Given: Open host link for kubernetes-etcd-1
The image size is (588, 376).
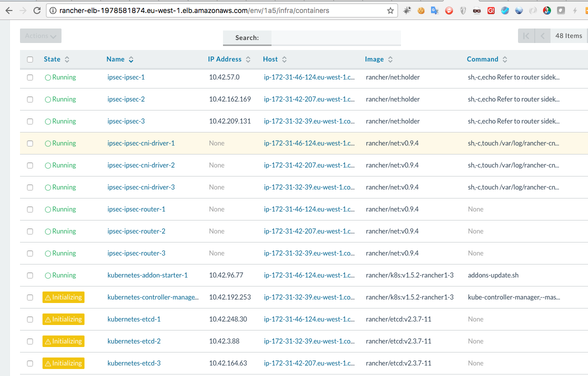Looking at the screenshot, I should pos(309,319).
